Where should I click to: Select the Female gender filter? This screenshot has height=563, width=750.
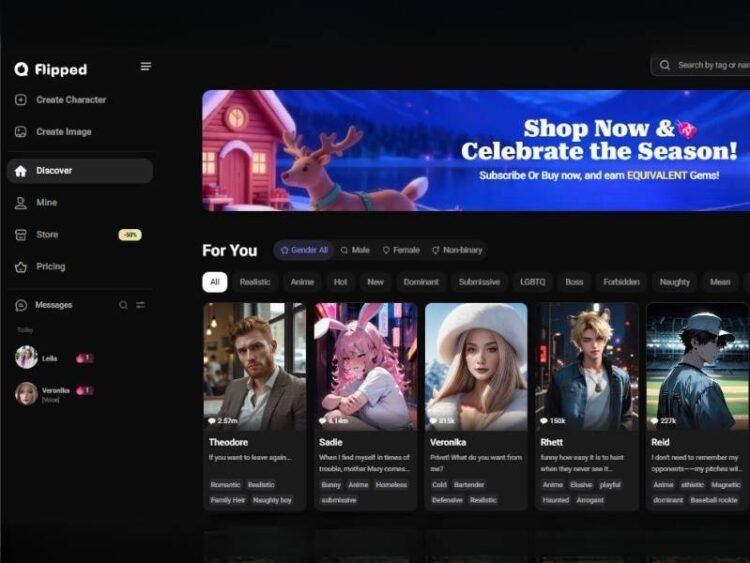(400, 250)
